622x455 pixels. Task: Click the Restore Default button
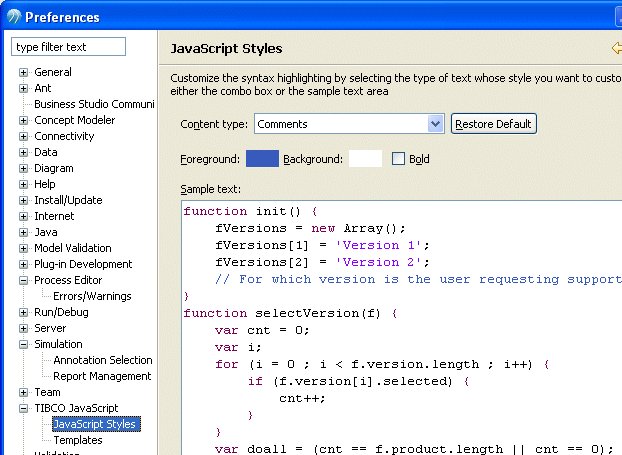(x=494, y=124)
